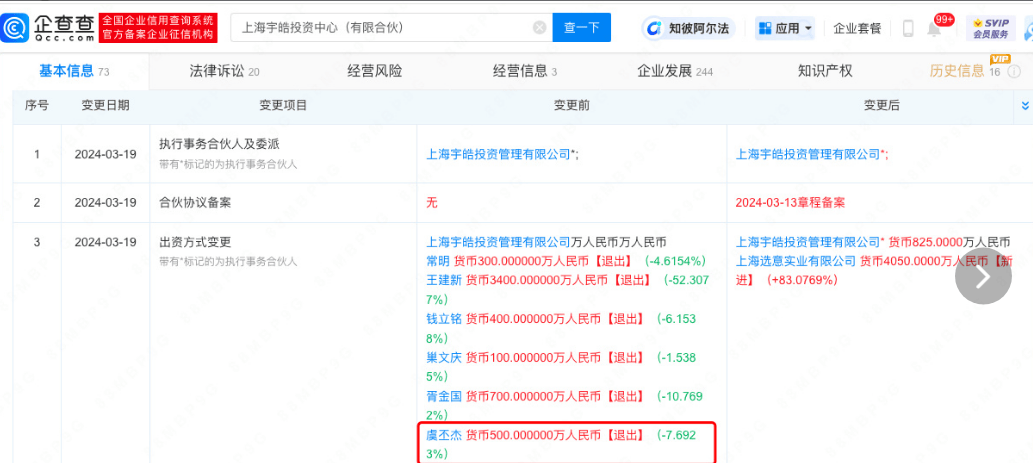Open 钱立铭 person link
Screen dimensions: 1033x463
click(445, 319)
